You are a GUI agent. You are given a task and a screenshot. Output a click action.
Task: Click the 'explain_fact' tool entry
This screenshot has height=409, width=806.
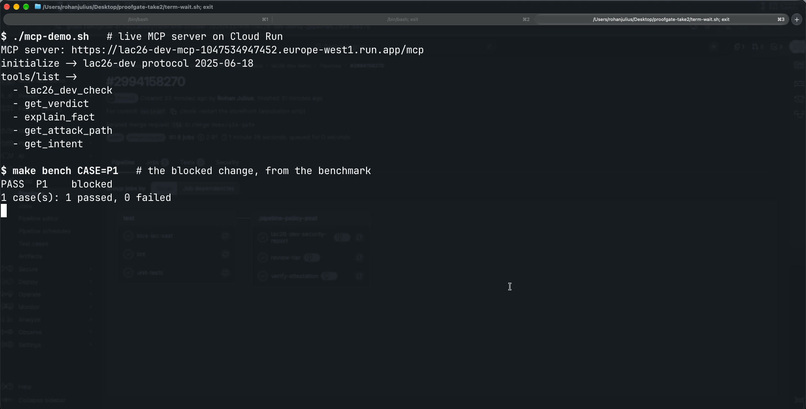[x=60, y=117]
